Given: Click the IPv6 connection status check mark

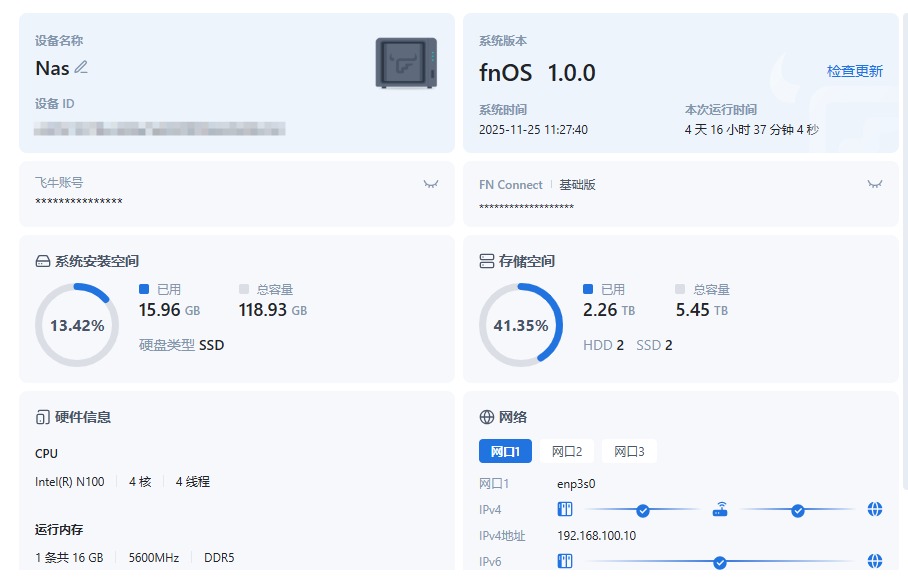Looking at the screenshot, I should pyautogui.click(x=719, y=561).
